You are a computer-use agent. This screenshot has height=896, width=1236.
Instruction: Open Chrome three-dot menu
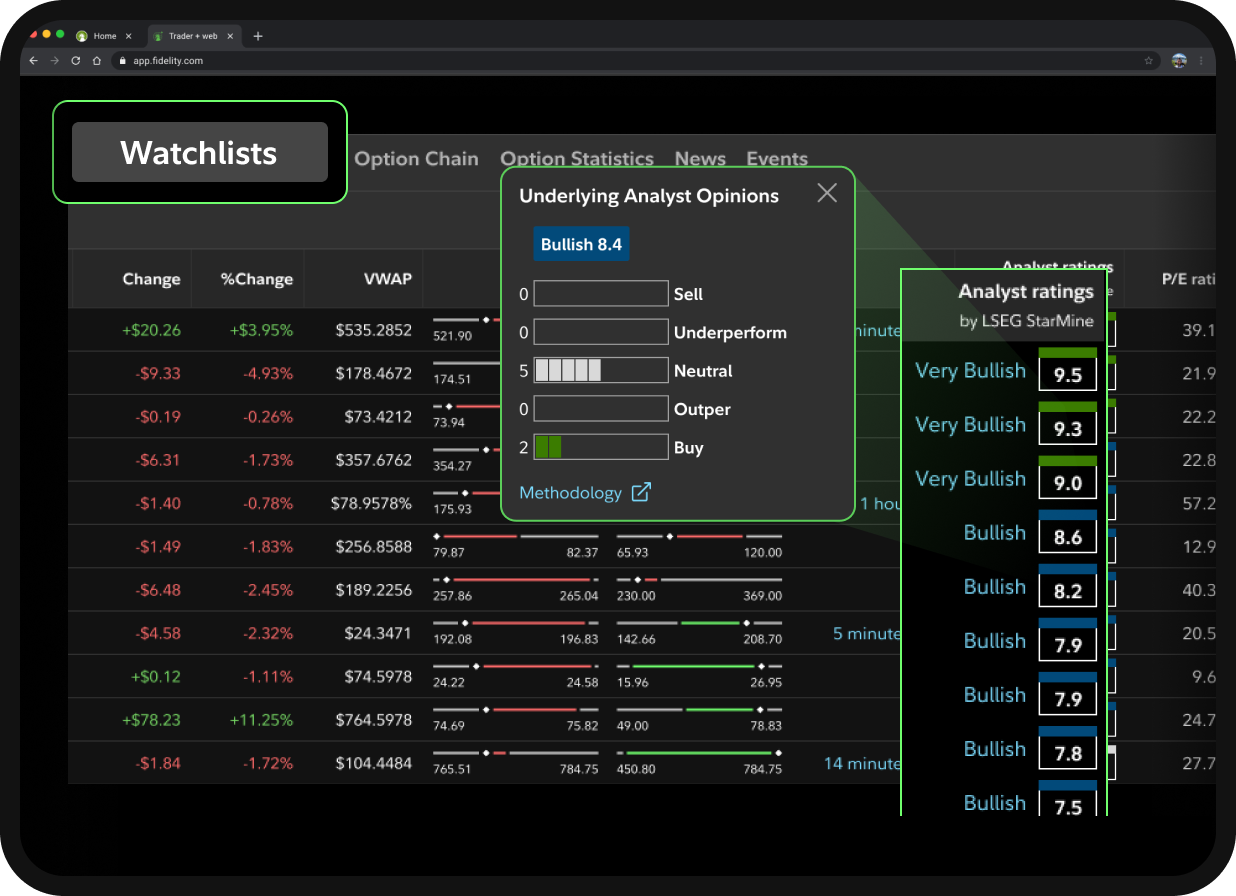click(x=1201, y=61)
